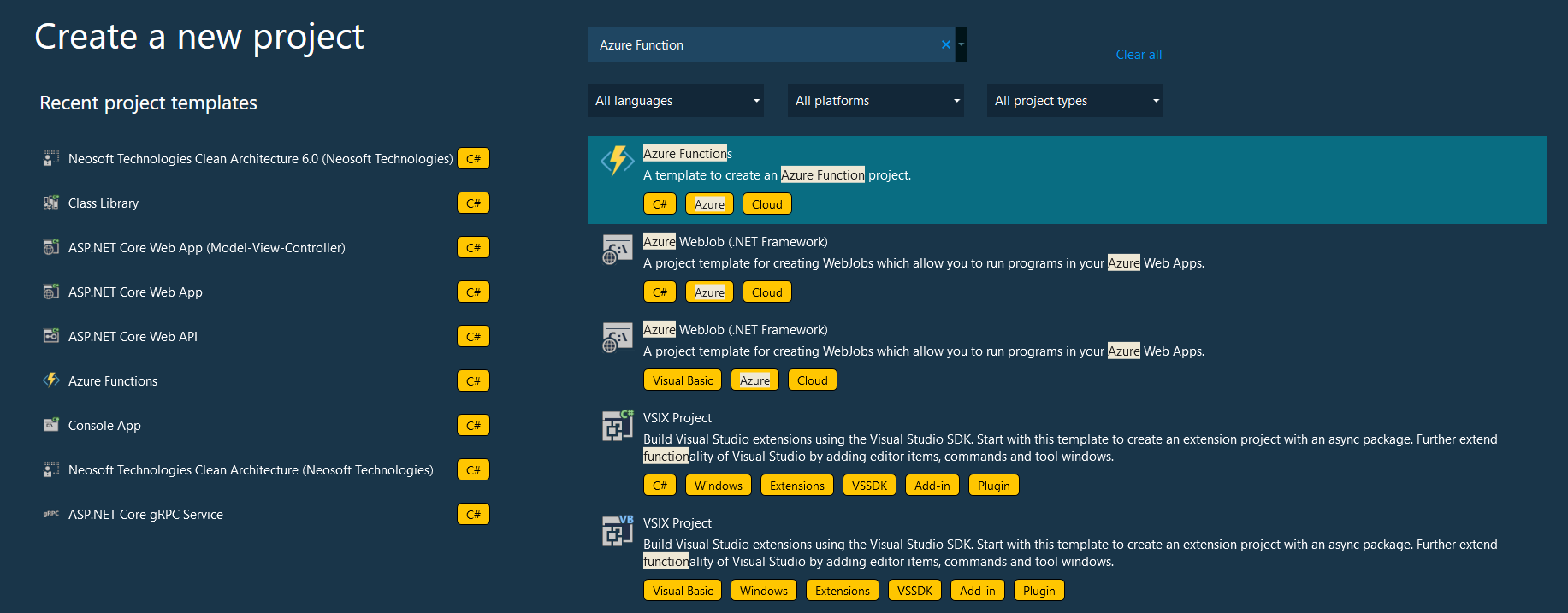Screen dimensions: 1568x613
Task: Click the Azure Functions icon in recent templates
Action: tap(51, 380)
